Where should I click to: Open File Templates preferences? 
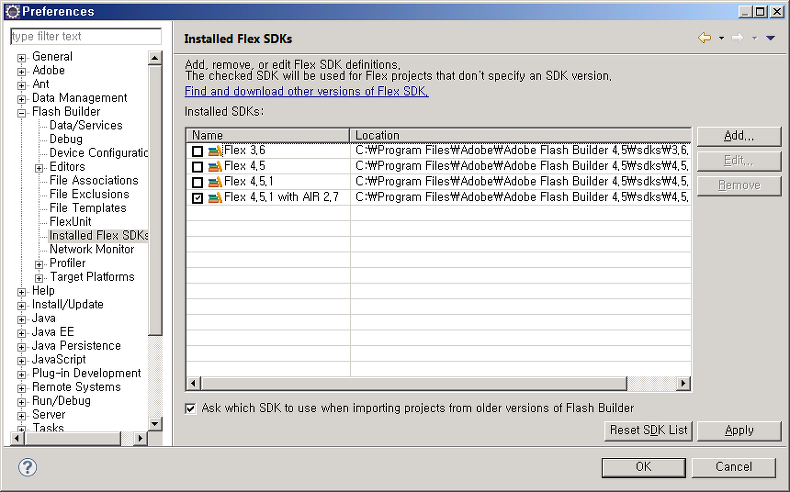pyautogui.click(x=88, y=208)
